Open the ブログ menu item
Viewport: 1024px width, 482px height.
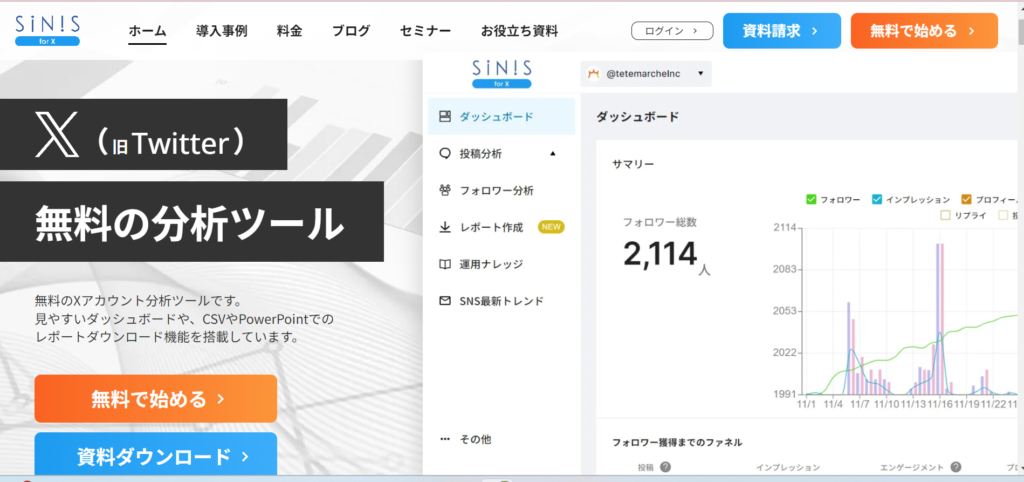tap(351, 31)
